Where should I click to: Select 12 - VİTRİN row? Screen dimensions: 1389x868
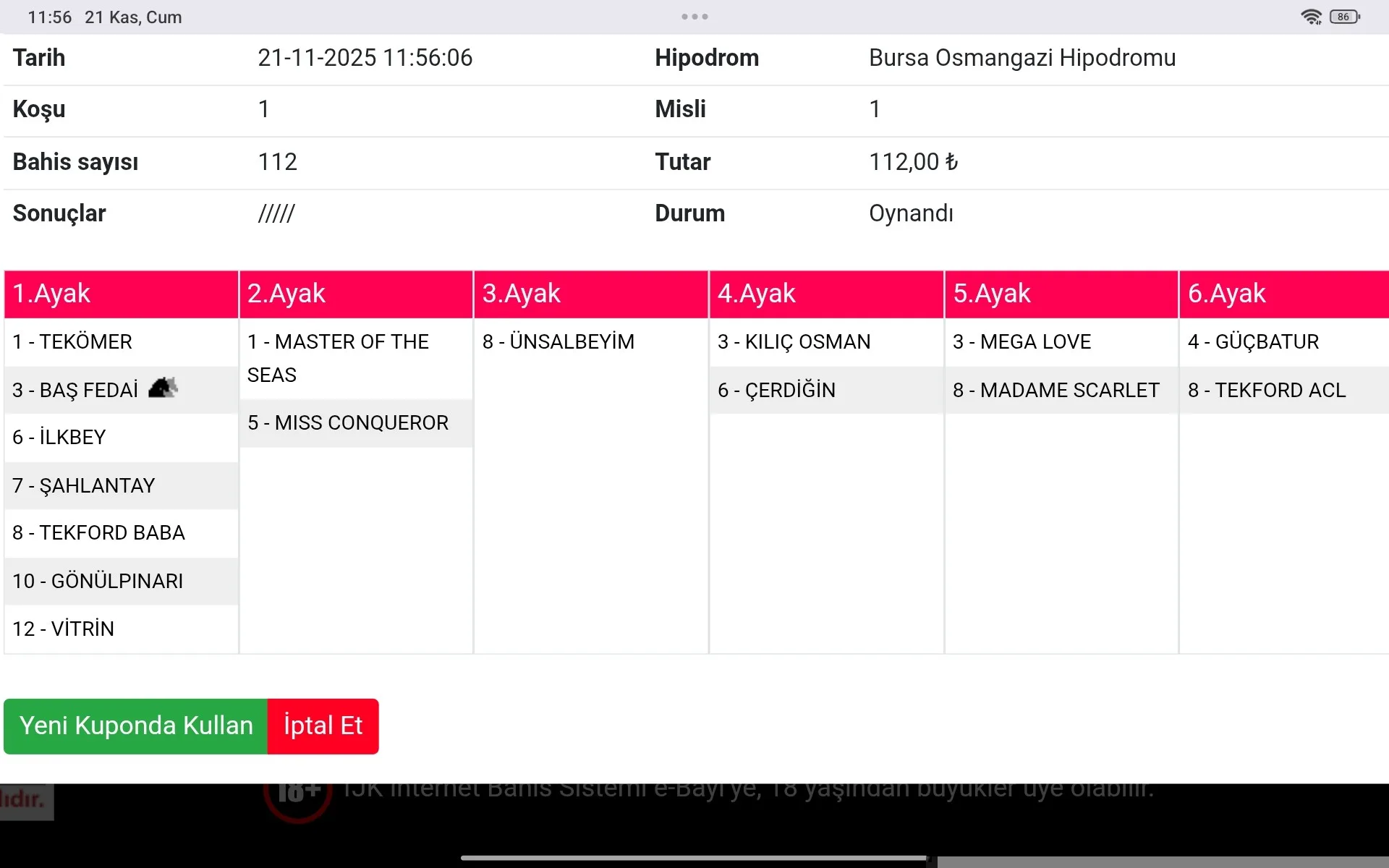point(64,629)
